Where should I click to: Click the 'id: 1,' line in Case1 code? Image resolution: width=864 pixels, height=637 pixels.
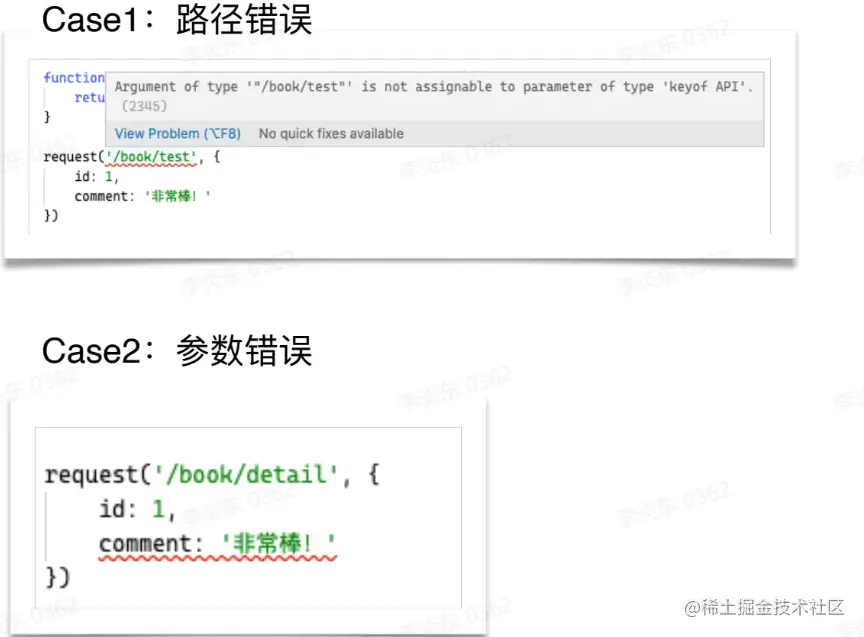[x=96, y=177]
